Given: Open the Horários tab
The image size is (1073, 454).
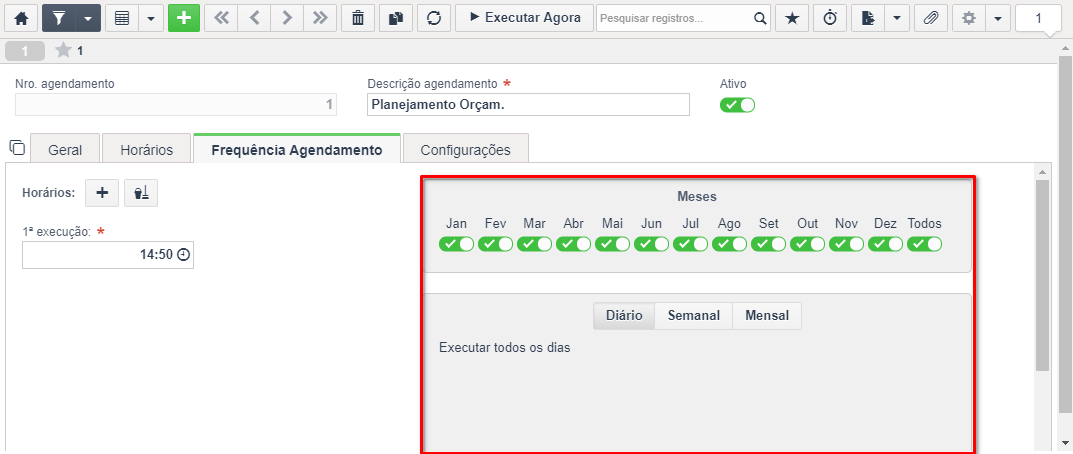Looking at the screenshot, I should pos(146,150).
